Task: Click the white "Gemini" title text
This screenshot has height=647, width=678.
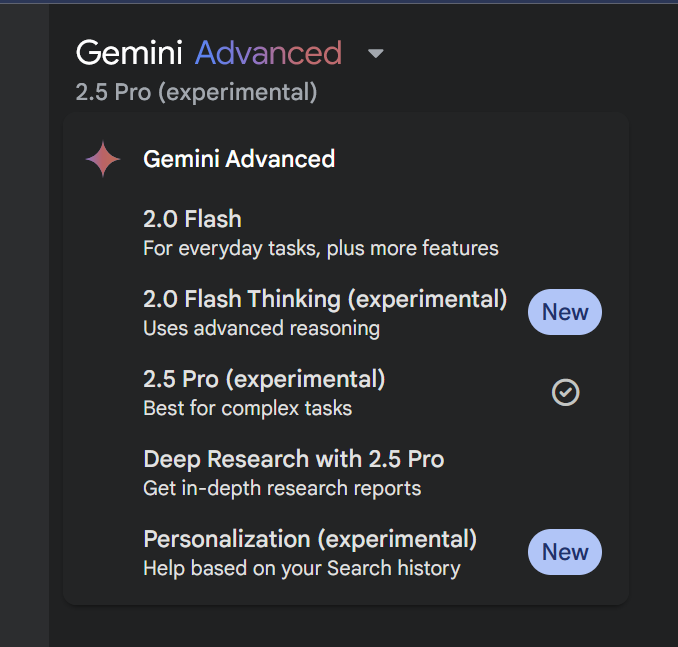Action: click(129, 53)
